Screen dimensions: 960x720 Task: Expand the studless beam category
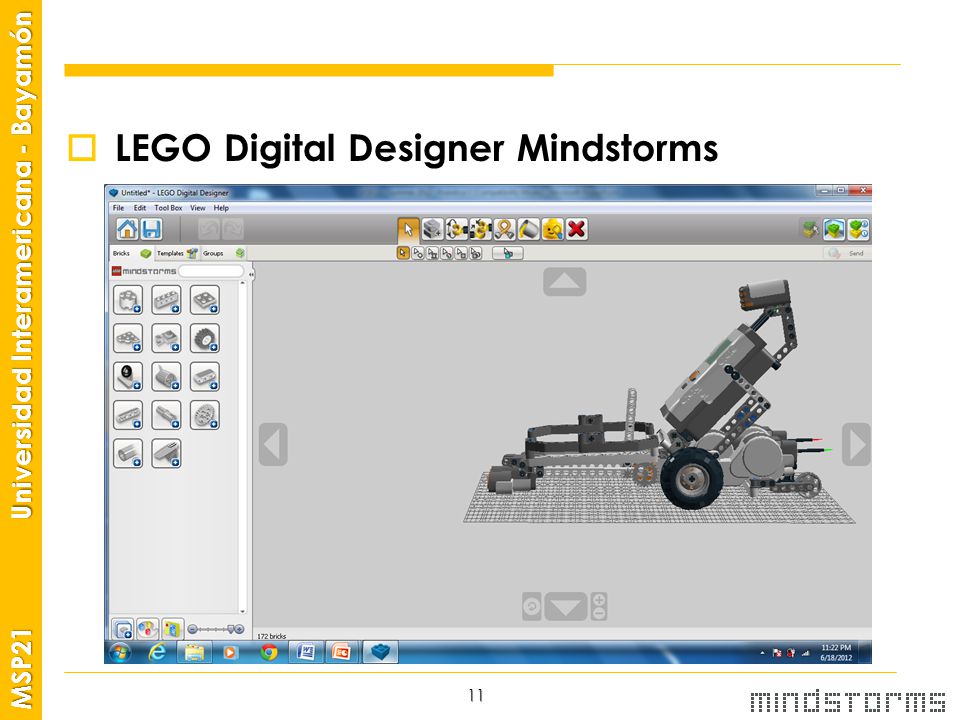pyautogui.click(x=204, y=377)
